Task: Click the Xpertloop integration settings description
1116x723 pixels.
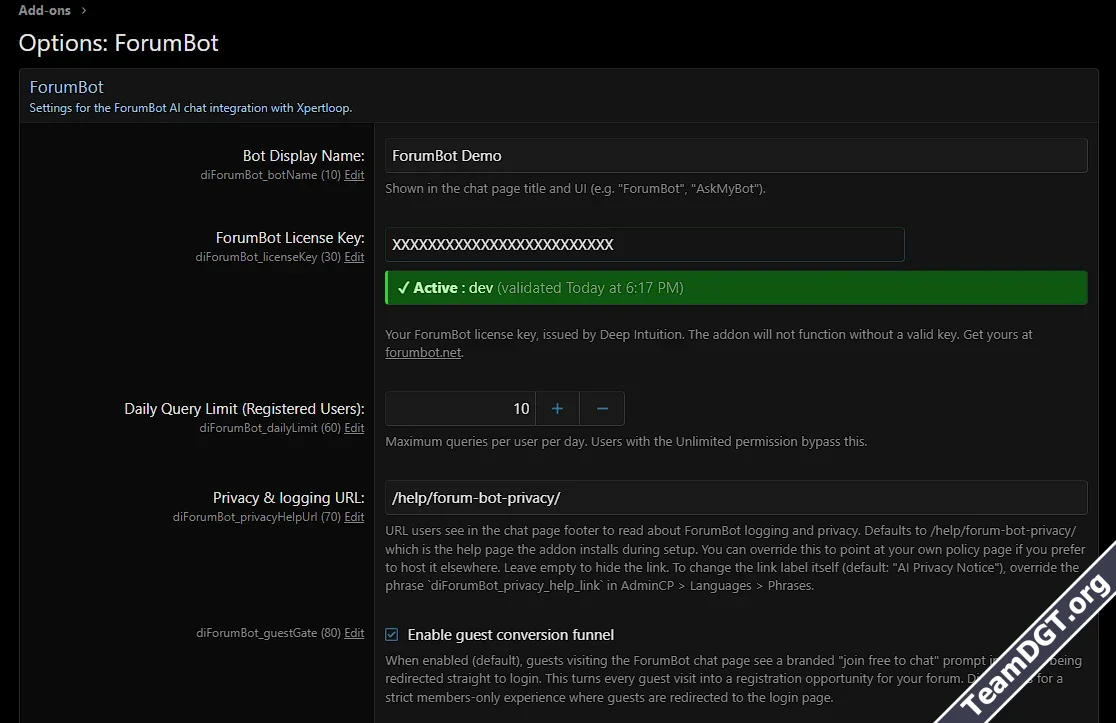Action: [191, 107]
